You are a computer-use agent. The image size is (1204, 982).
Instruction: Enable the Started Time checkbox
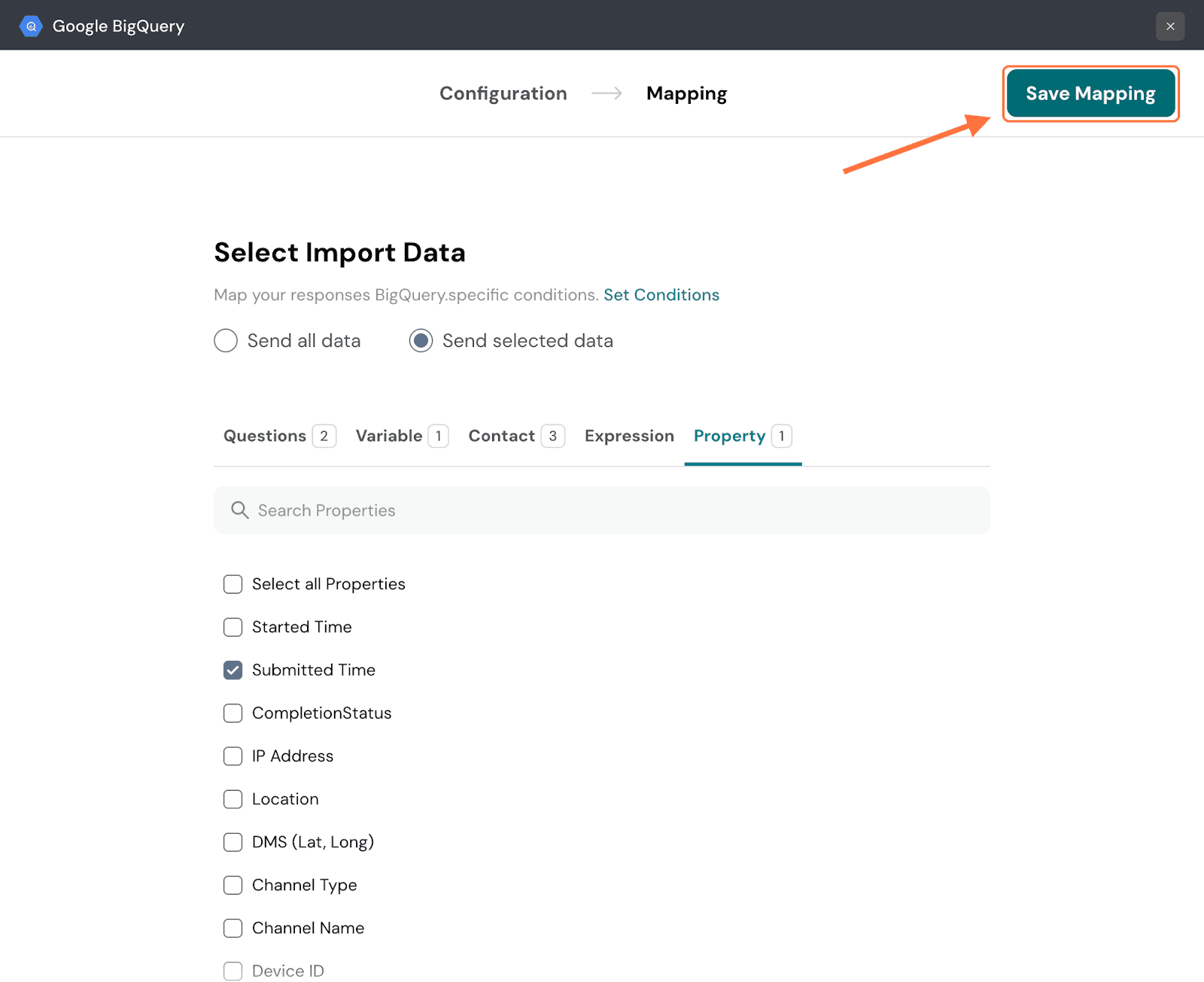click(x=233, y=628)
